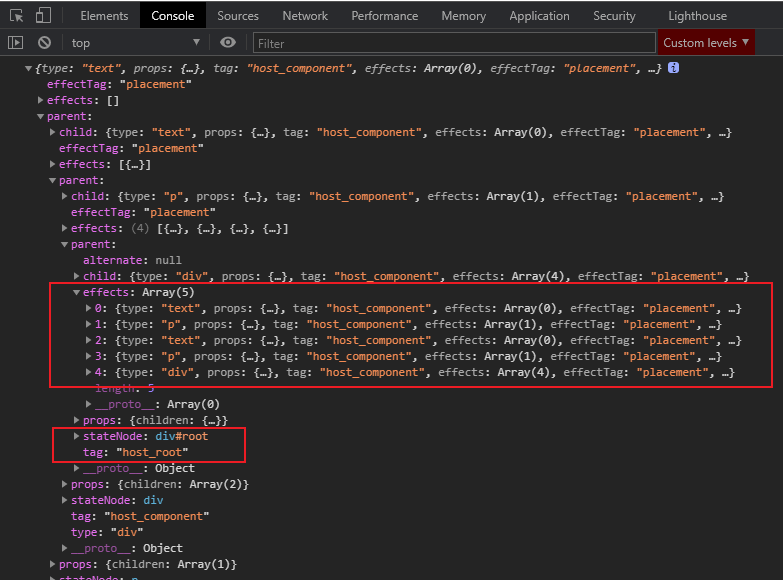Open the top context dropdown
The image size is (783, 580).
coord(135,43)
